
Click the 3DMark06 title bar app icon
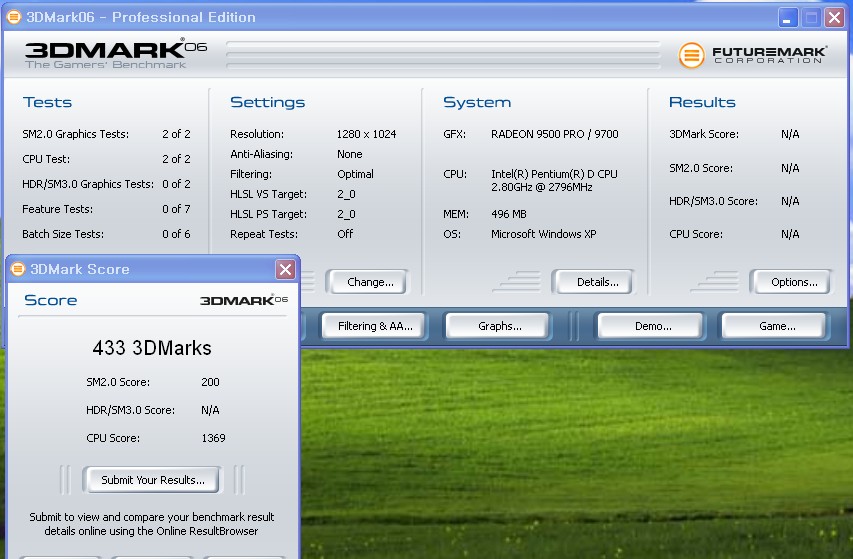(14, 17)
